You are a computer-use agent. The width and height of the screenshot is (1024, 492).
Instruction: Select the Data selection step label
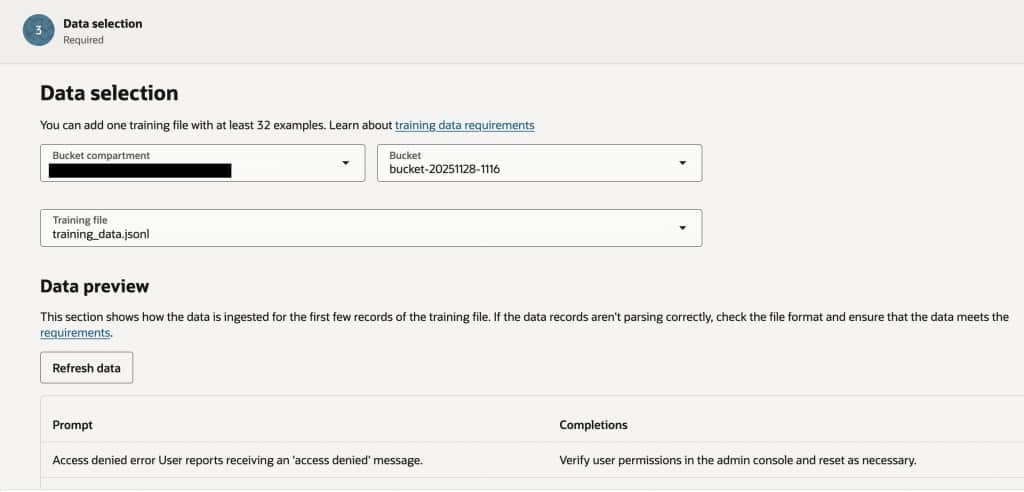pyautogui.click(x=102, y=23)
